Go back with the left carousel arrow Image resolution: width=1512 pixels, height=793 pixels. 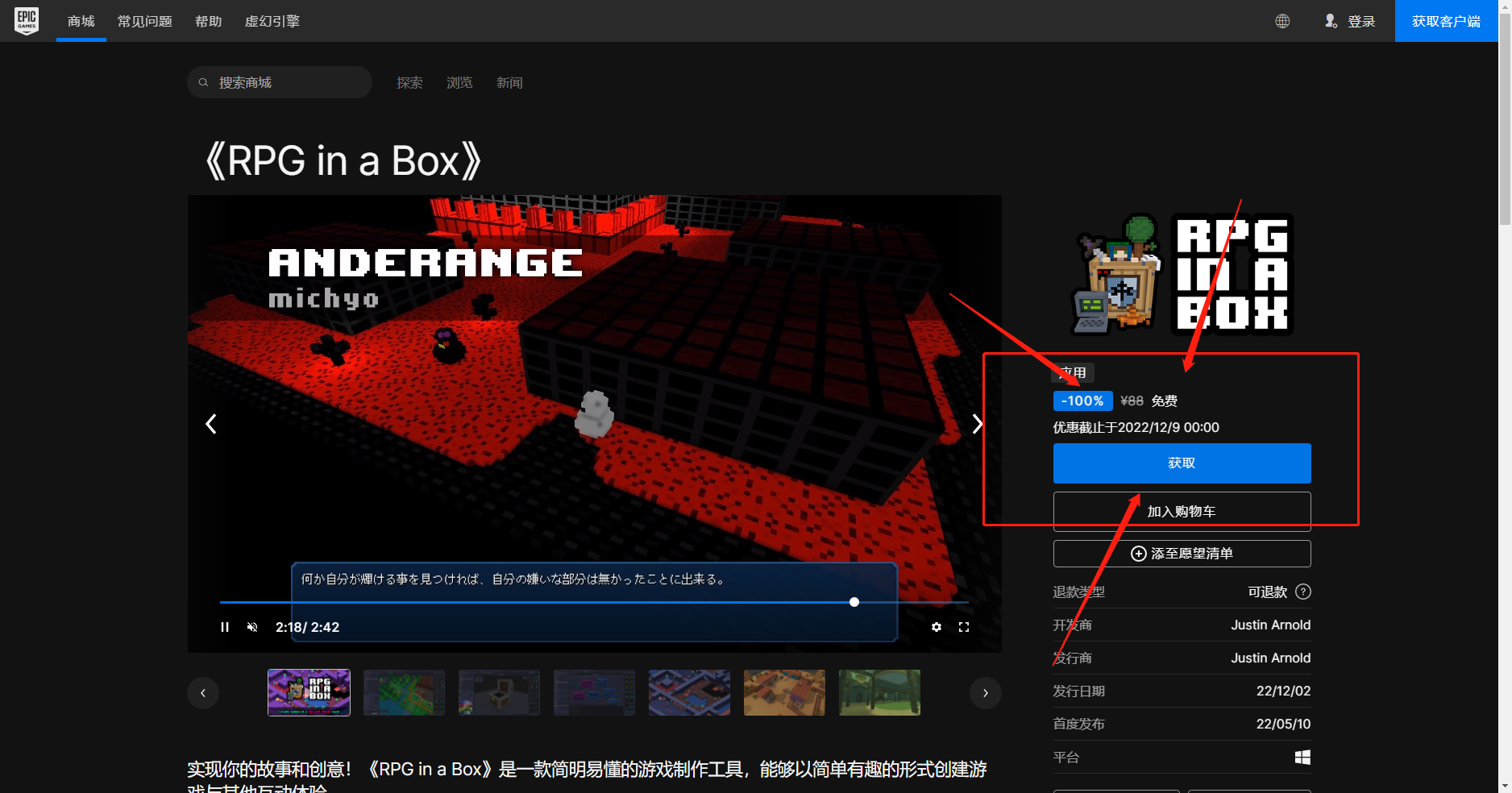(x=211, y=423)
